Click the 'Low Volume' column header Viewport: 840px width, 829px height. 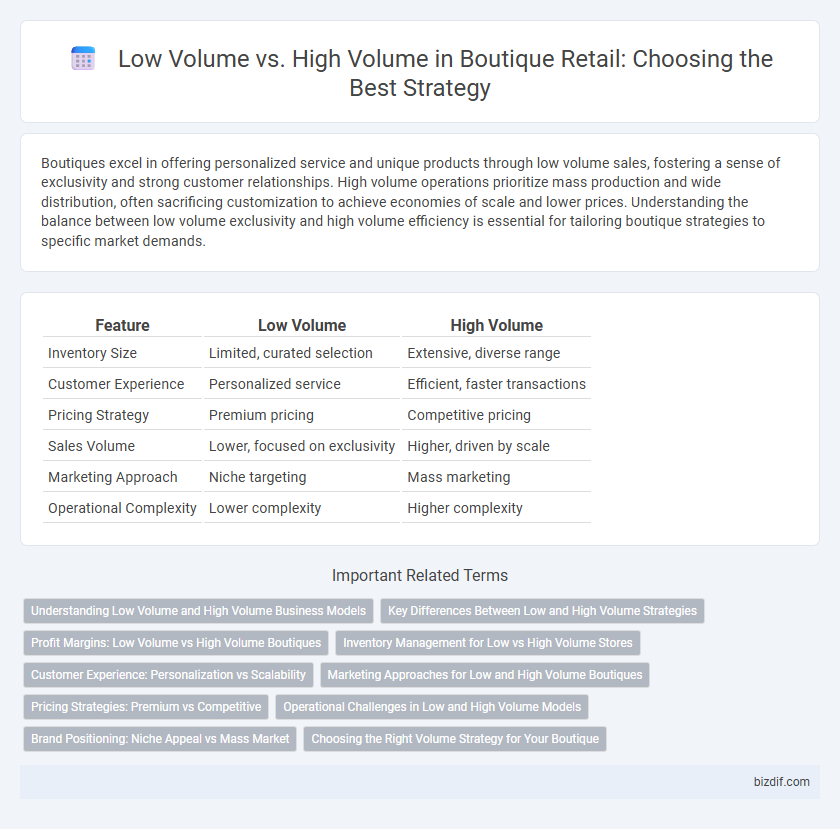pyautogui.click(x=302, y=325)
